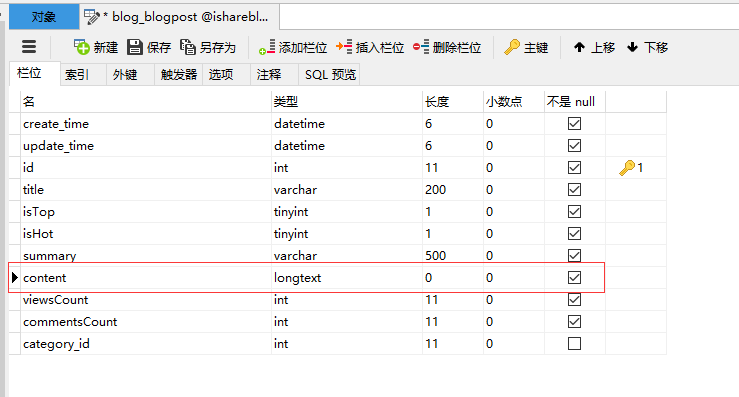
Task: Toggle not-null checkbox for isHot
Action: tap(574, 234)
